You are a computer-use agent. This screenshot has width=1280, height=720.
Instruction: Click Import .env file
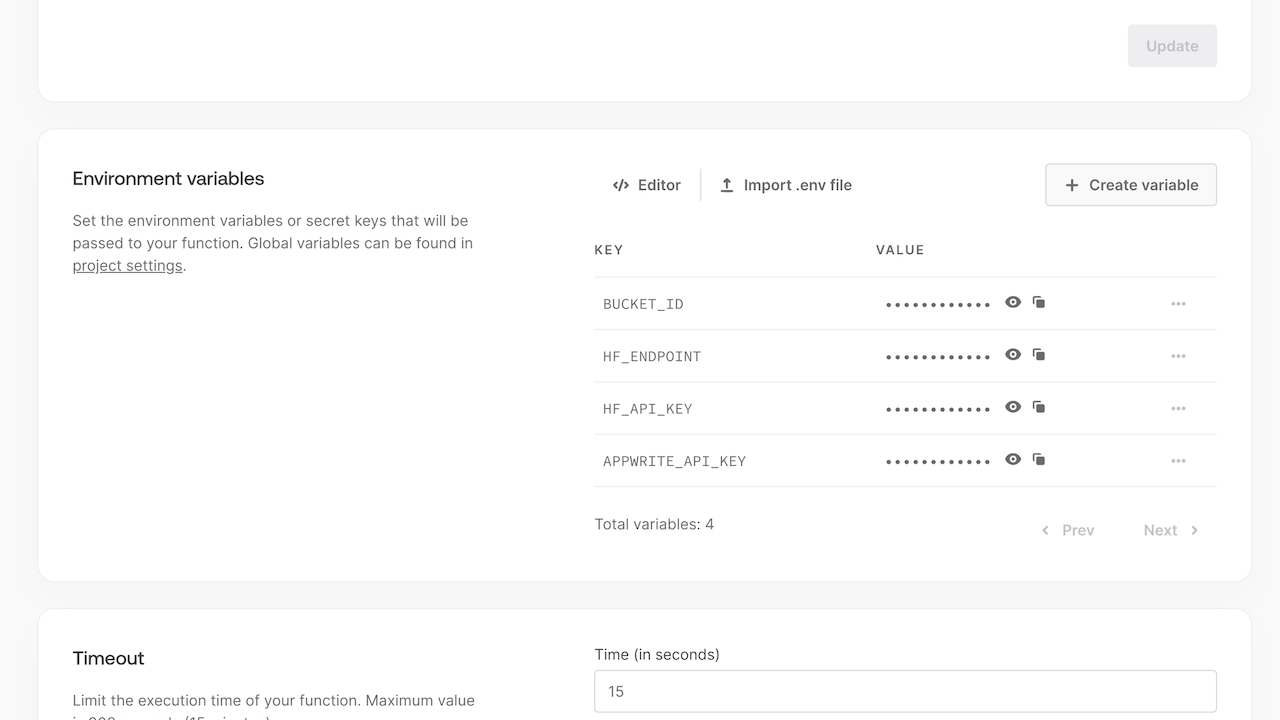click(x=786, y=185)
